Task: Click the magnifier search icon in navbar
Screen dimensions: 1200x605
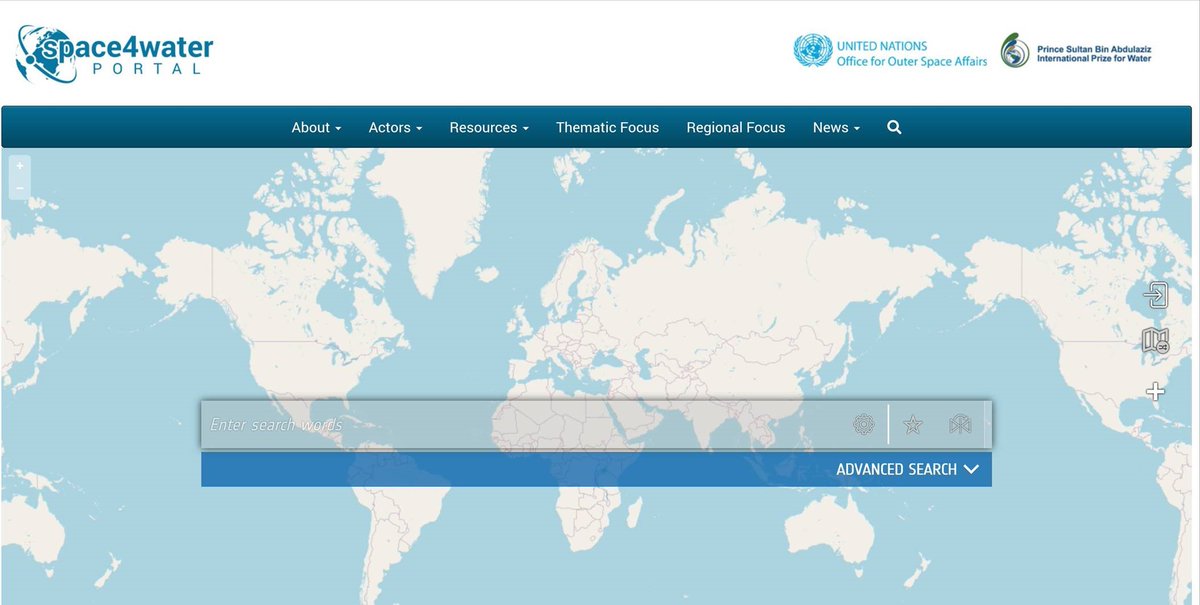Action: pos(894,127)
